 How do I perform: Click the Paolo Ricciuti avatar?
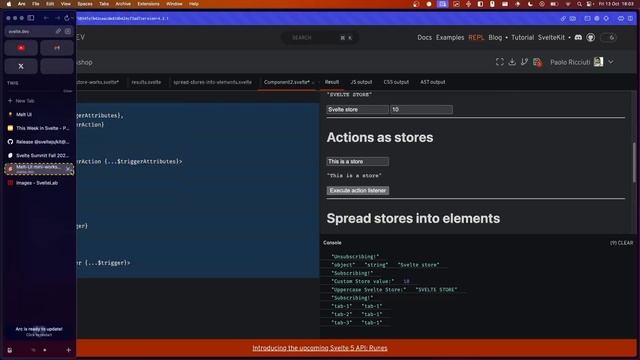pyautogui.click(x=598, y=62)
